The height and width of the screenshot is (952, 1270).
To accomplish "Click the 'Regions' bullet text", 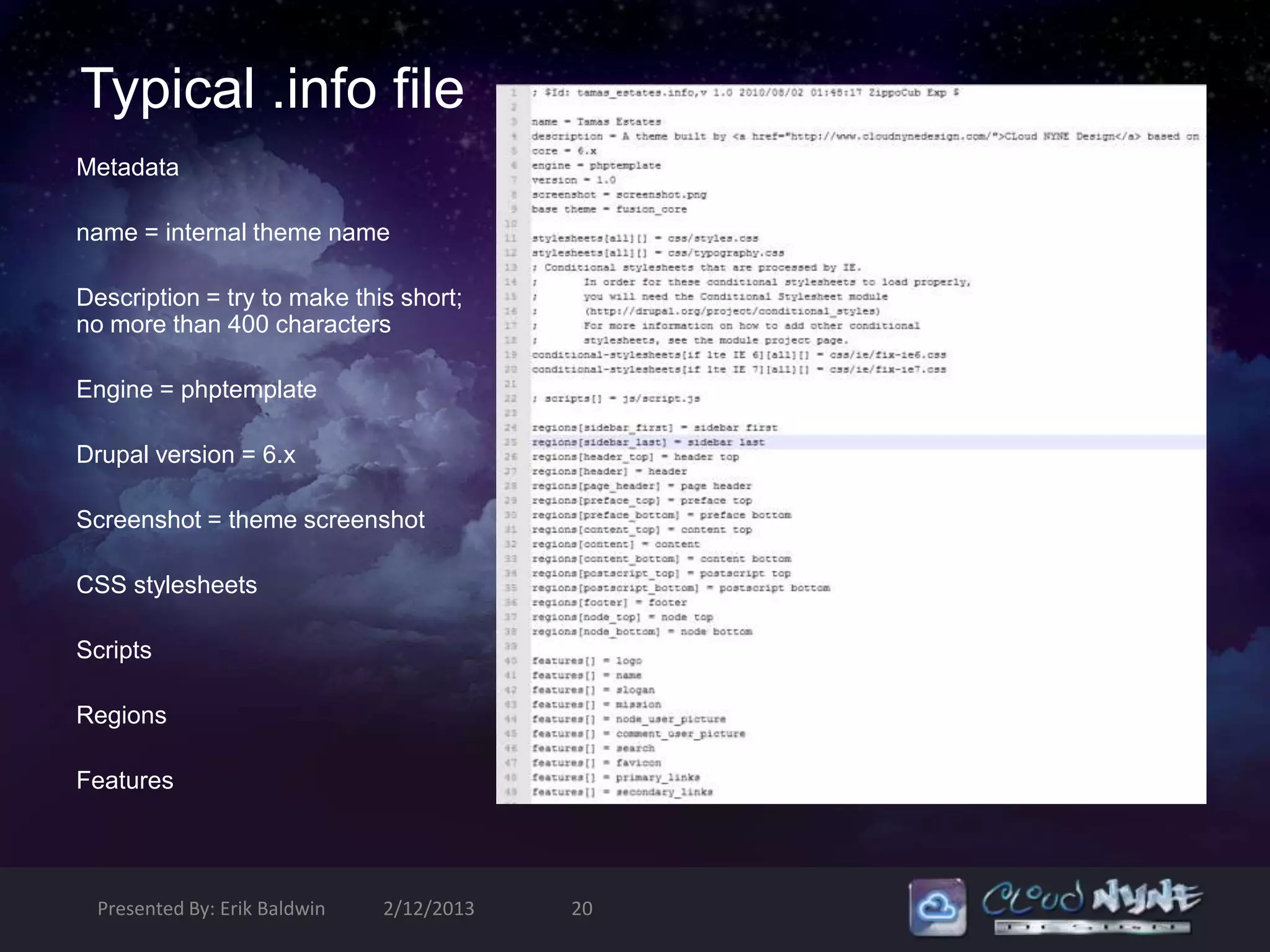I will point(121,715).
